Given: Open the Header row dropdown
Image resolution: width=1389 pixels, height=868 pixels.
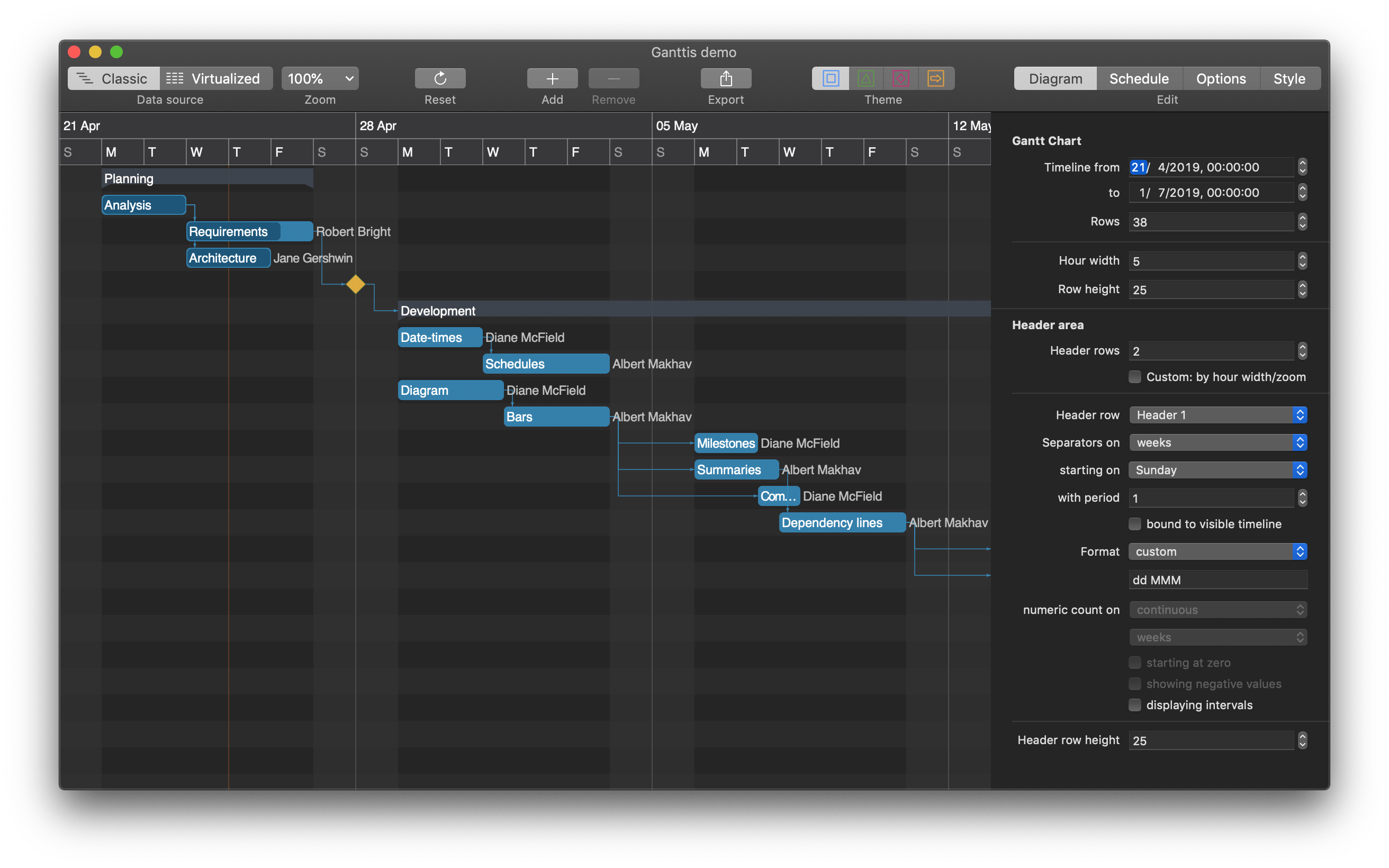Looking at the screenshot, I should point(1218,414).
